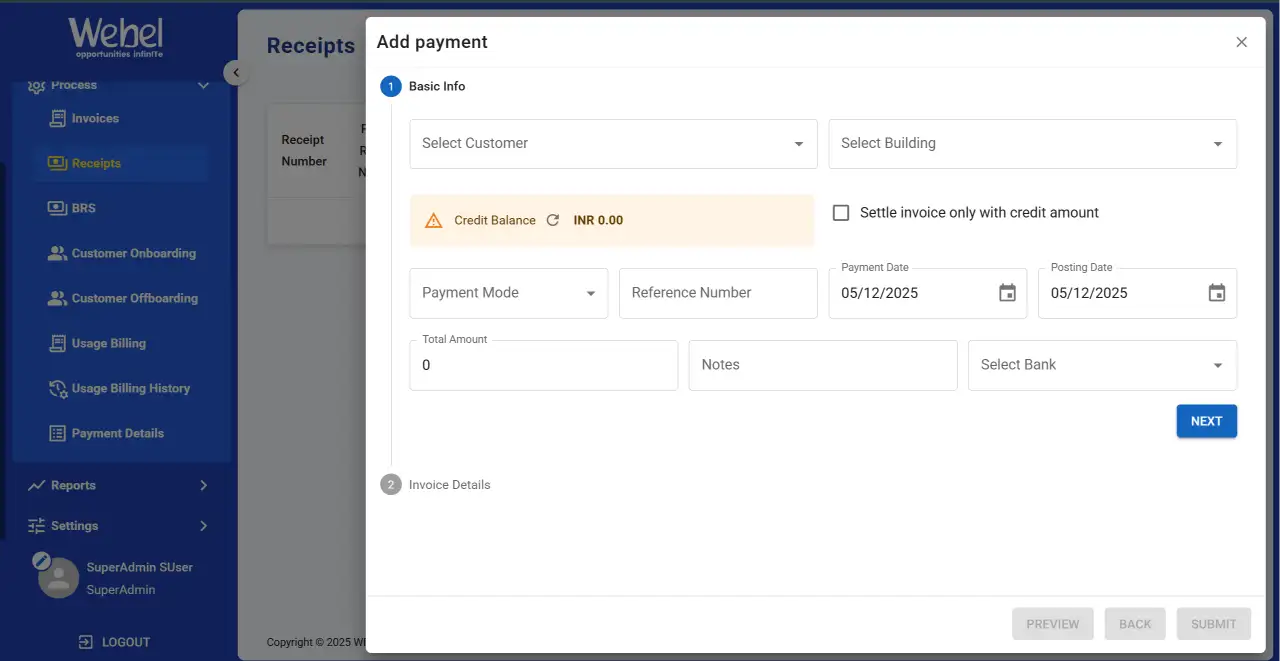Click the orange credit balance warning icon
This screenshot has width=1280, height=661.
click(x=433, y=221)
